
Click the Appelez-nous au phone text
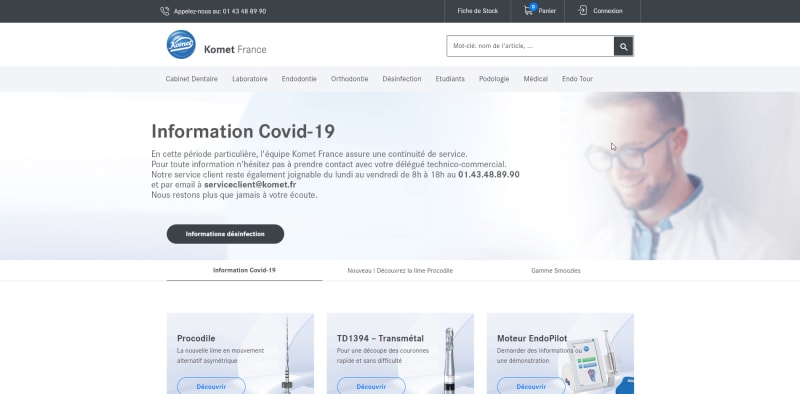[x=220, y=11]
